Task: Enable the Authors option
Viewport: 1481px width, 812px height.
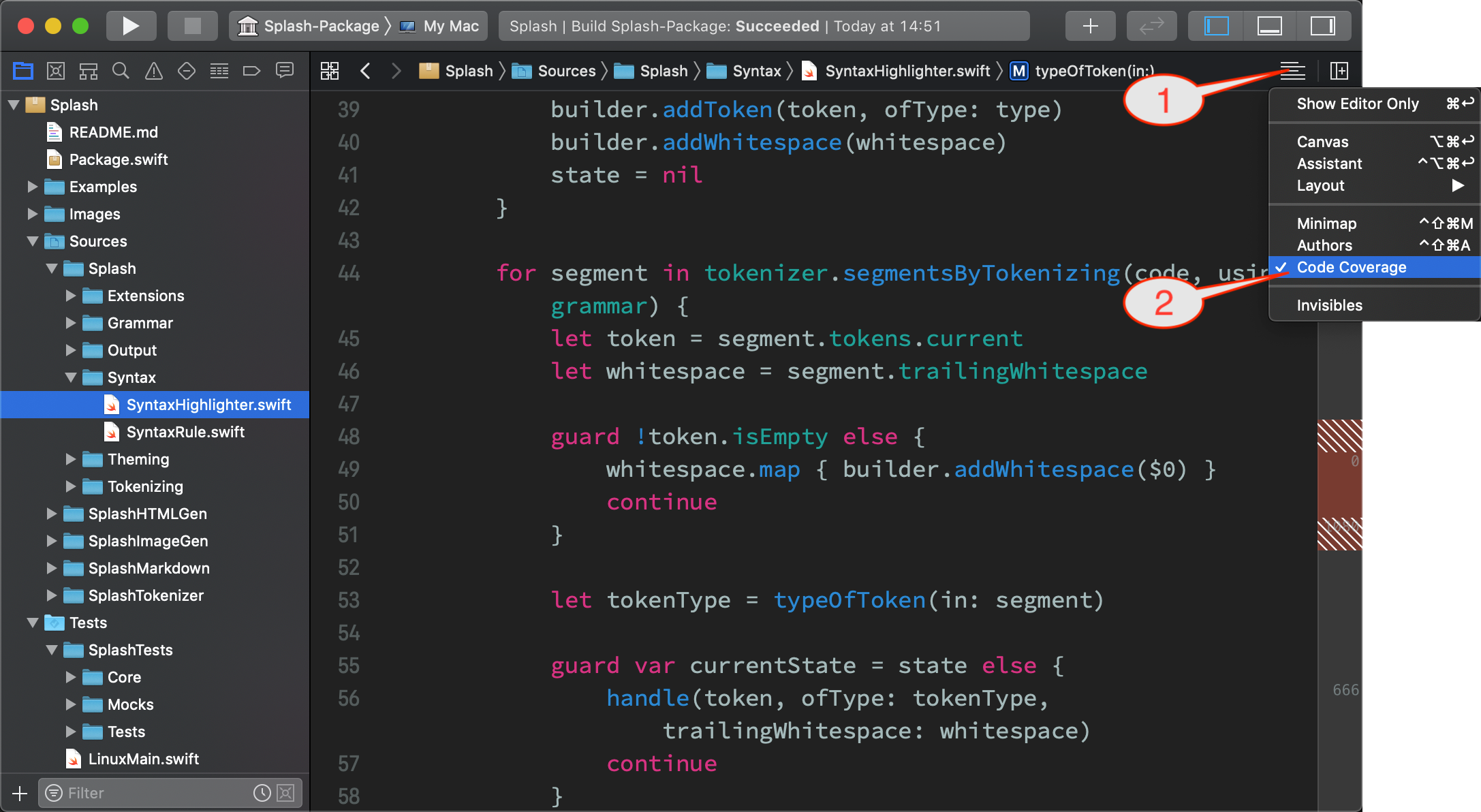Action: click(1375, 245)
